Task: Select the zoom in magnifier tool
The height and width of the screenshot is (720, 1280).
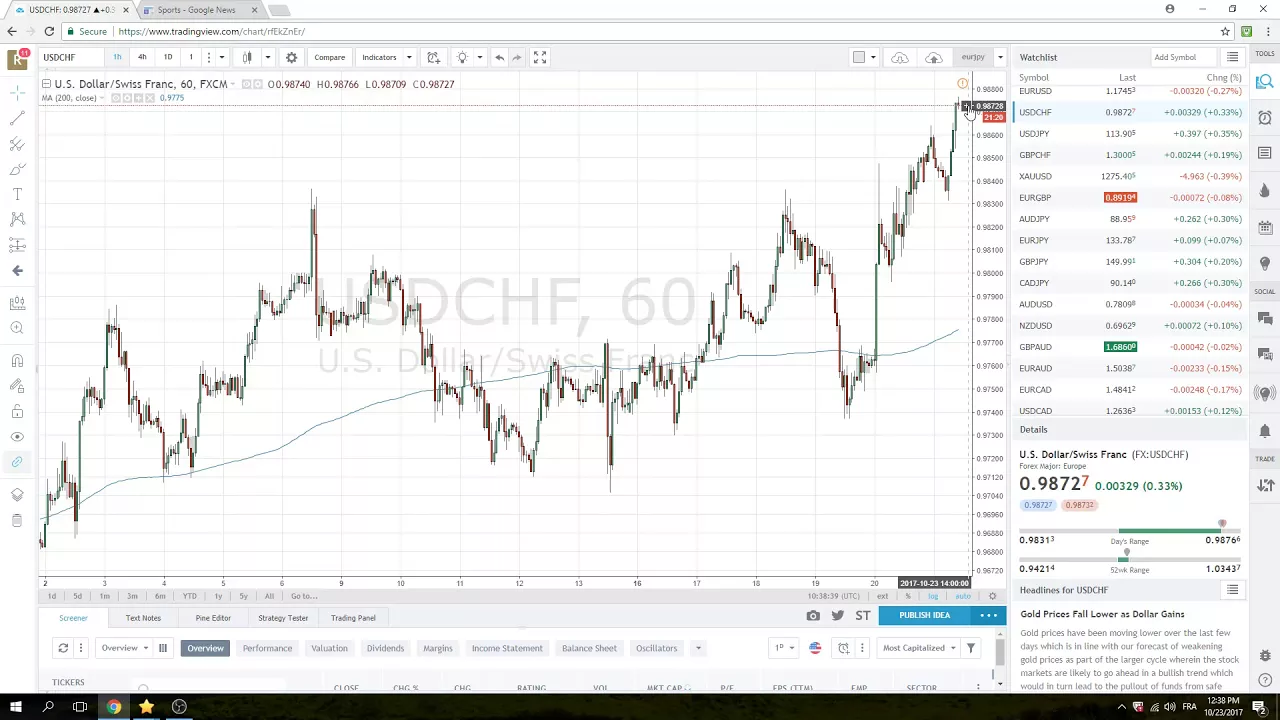Action: pos(17,328)
